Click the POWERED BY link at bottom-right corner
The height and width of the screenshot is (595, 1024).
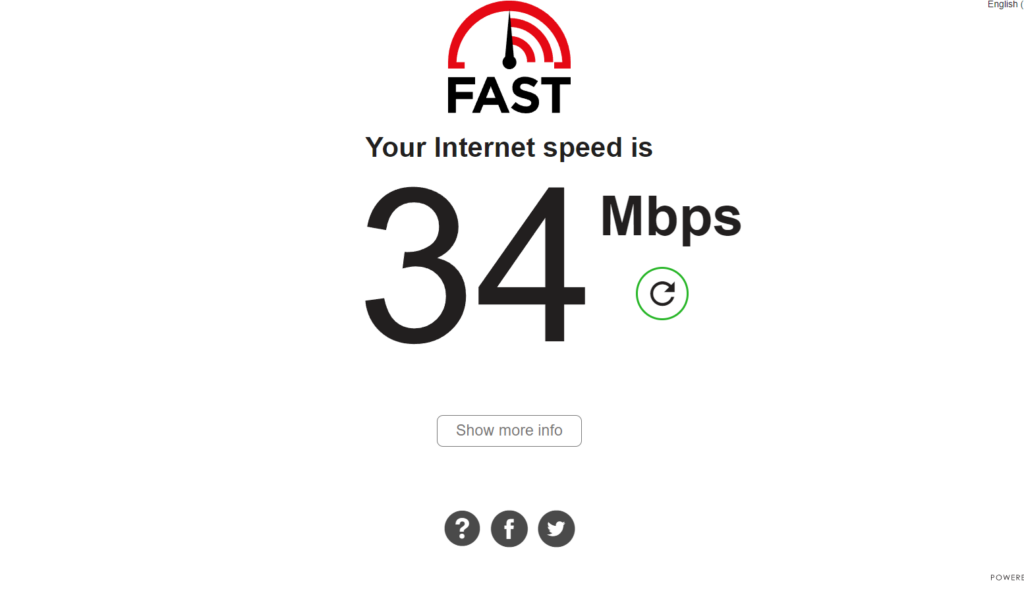(x=1007, y=577)
